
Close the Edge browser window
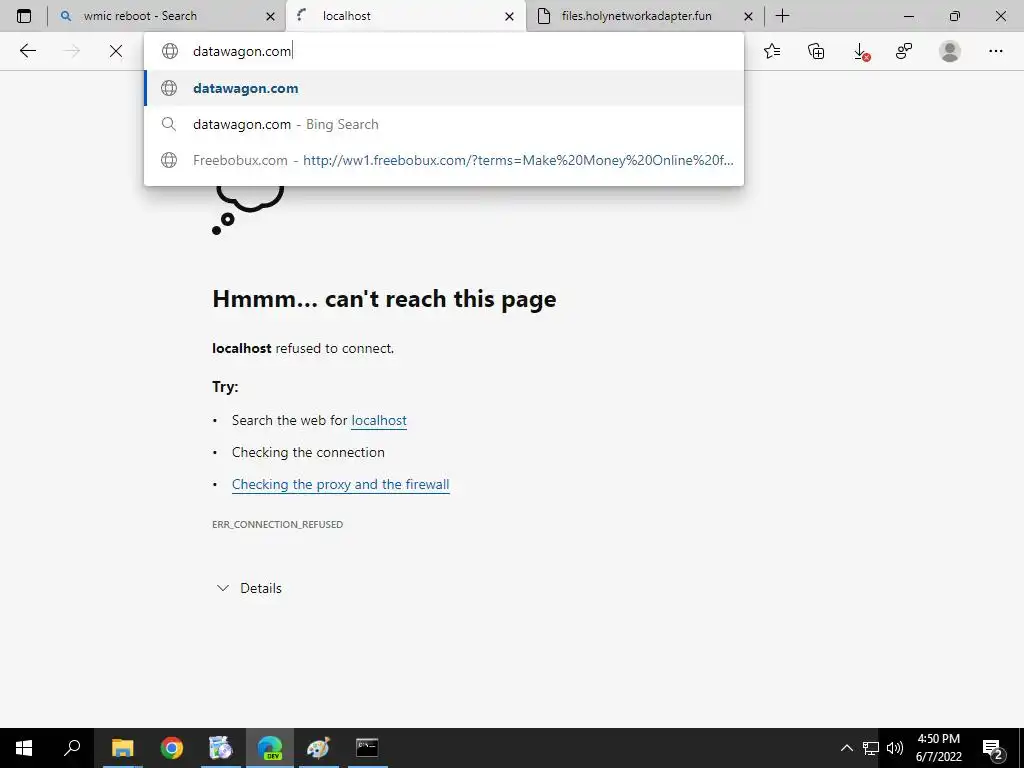(x=1000, y=16)
